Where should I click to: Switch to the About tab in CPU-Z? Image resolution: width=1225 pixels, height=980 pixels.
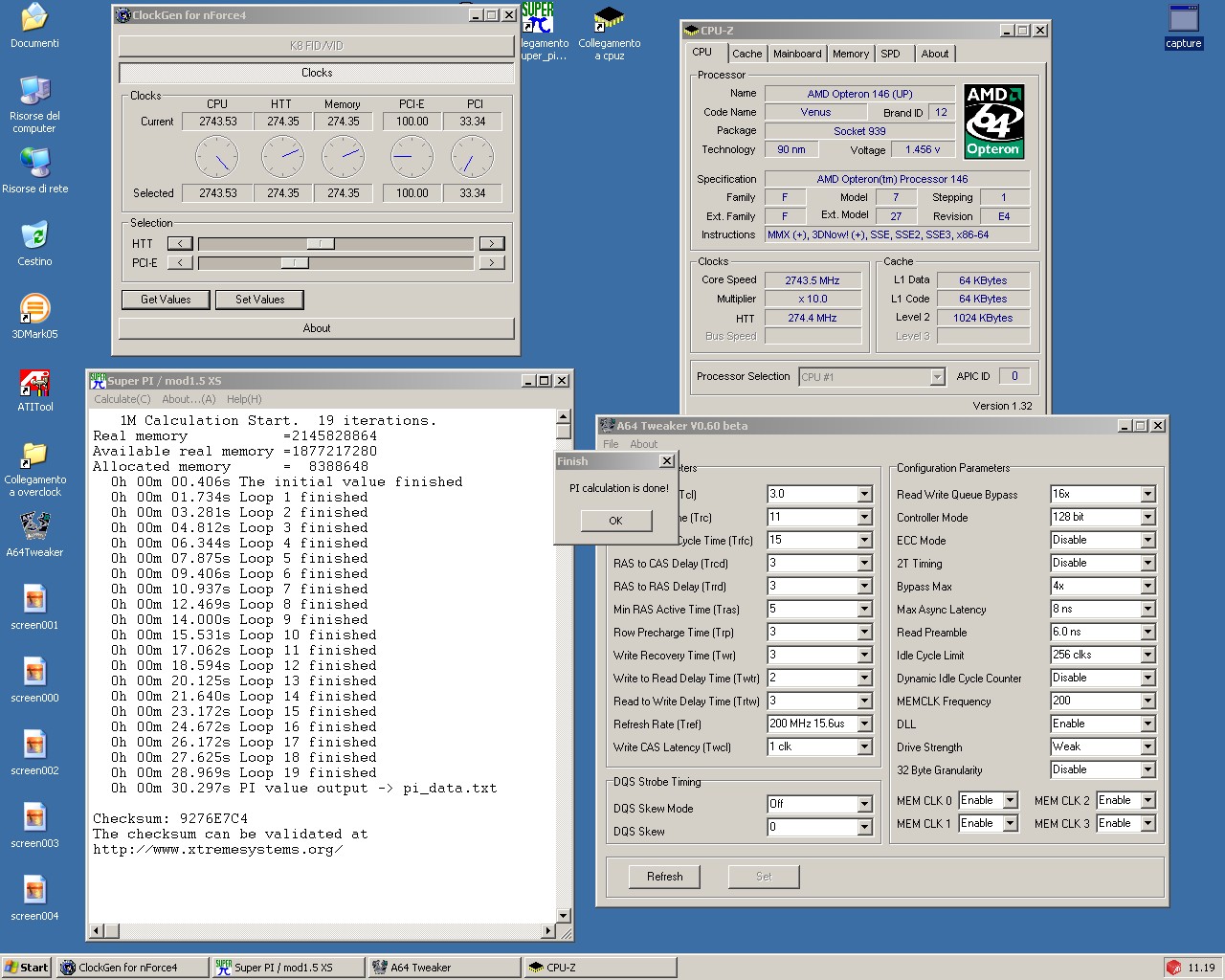point(935,54)
